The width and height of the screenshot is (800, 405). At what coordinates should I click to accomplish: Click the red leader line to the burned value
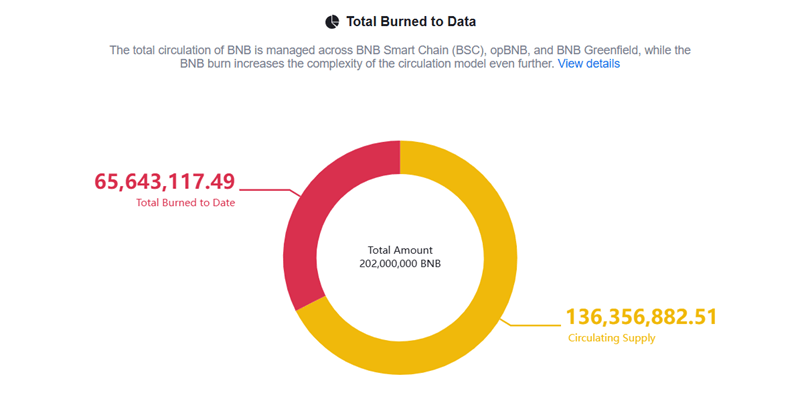(265, 189)
